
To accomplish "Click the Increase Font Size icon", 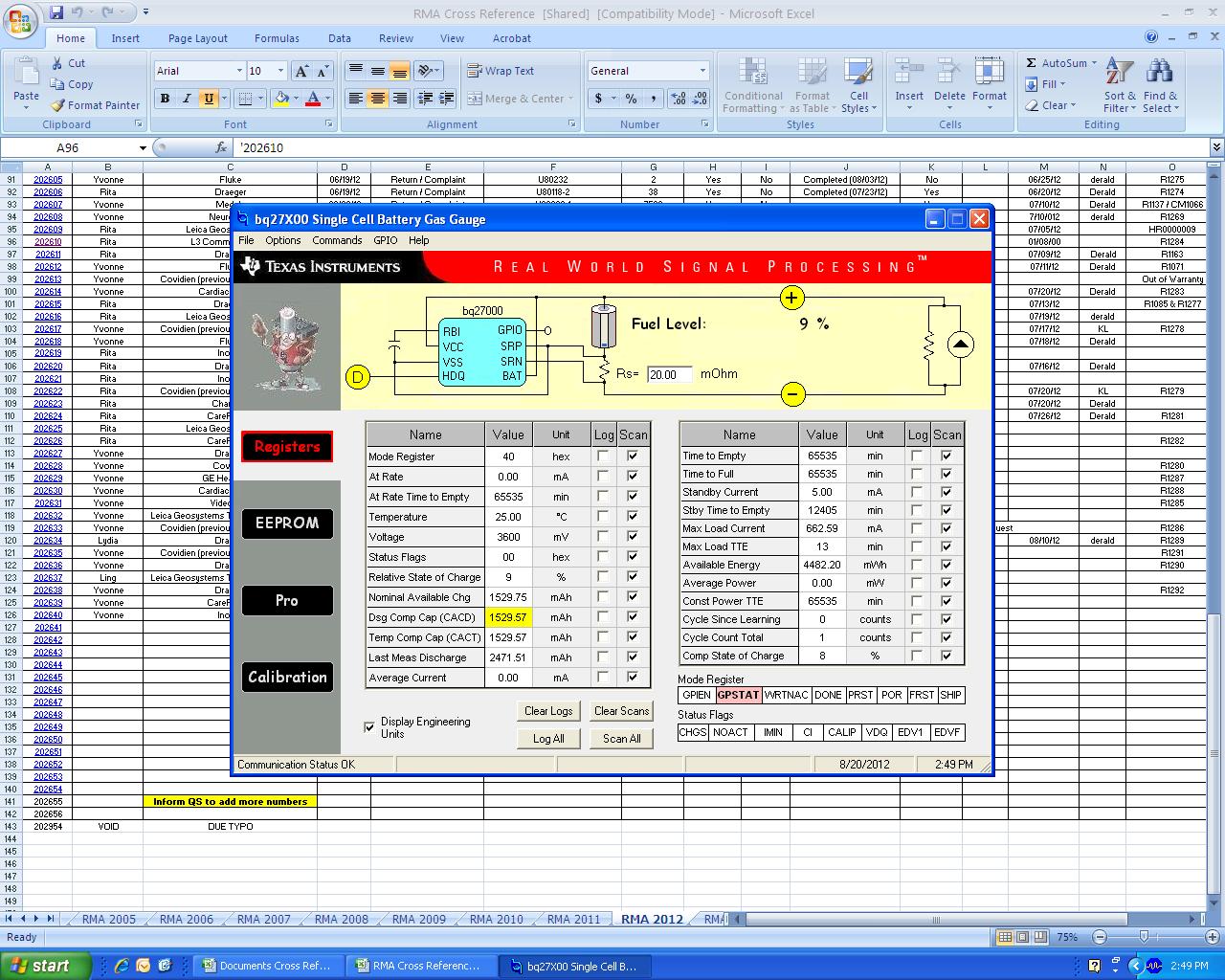I will point(301,71).
